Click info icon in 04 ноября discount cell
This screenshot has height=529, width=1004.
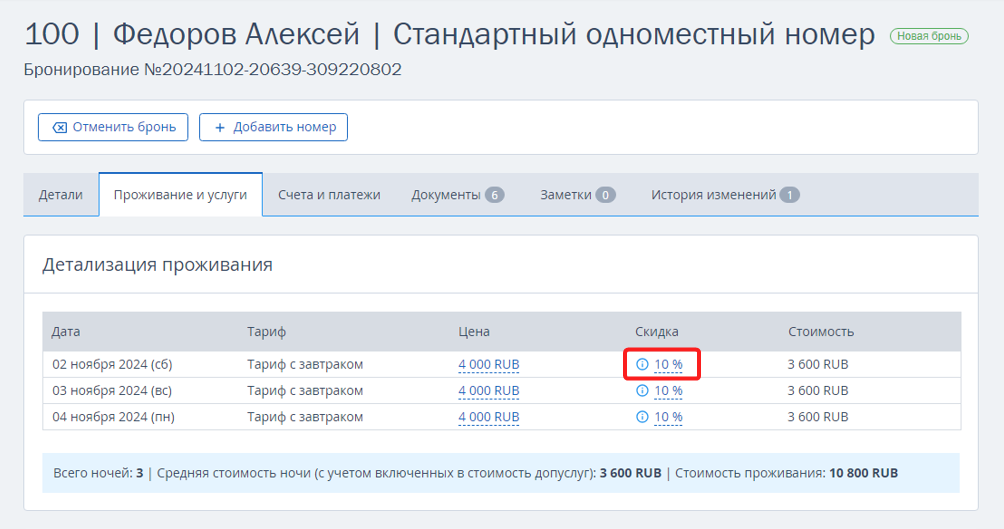point(642,417)
